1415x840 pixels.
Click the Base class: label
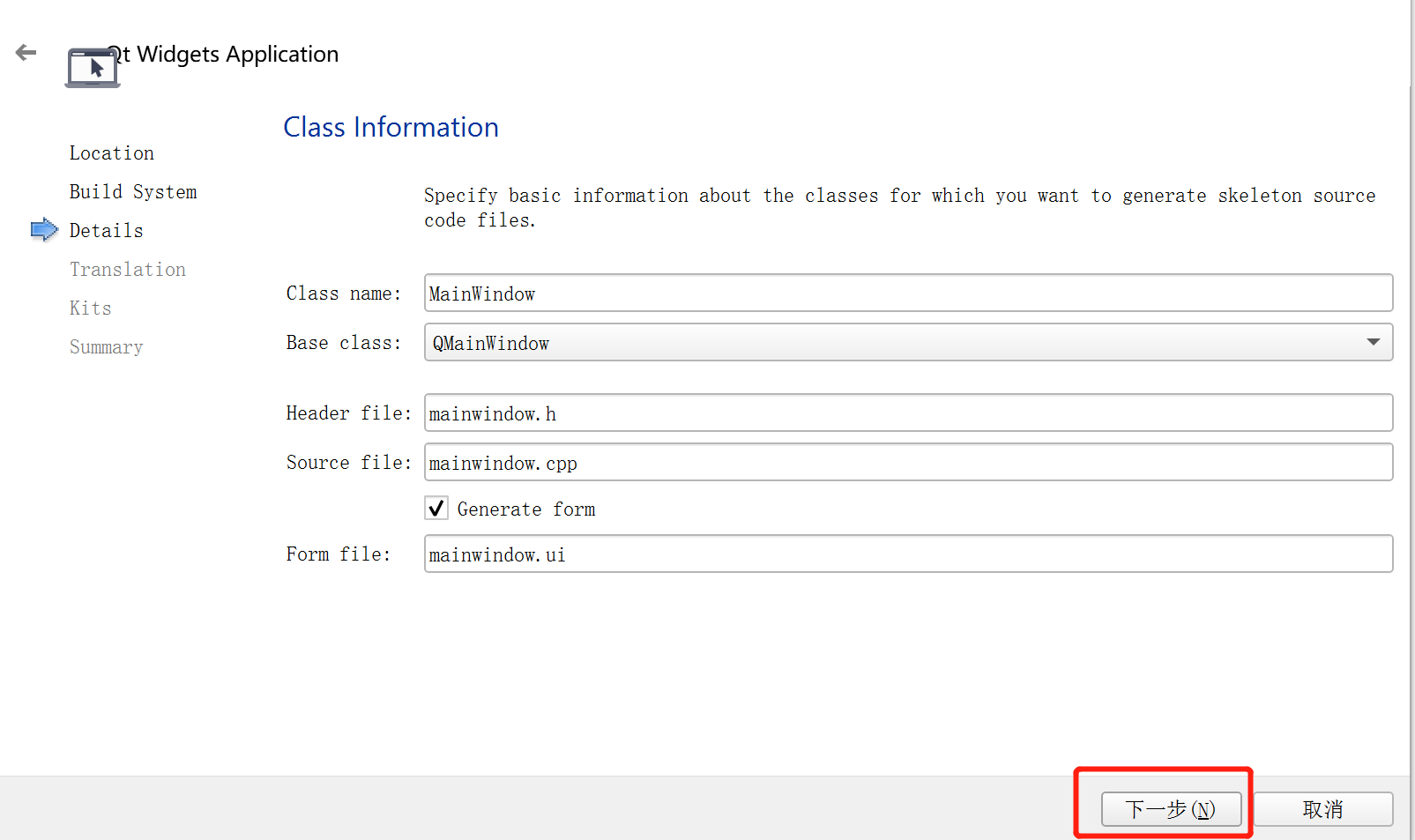point(344,343)
